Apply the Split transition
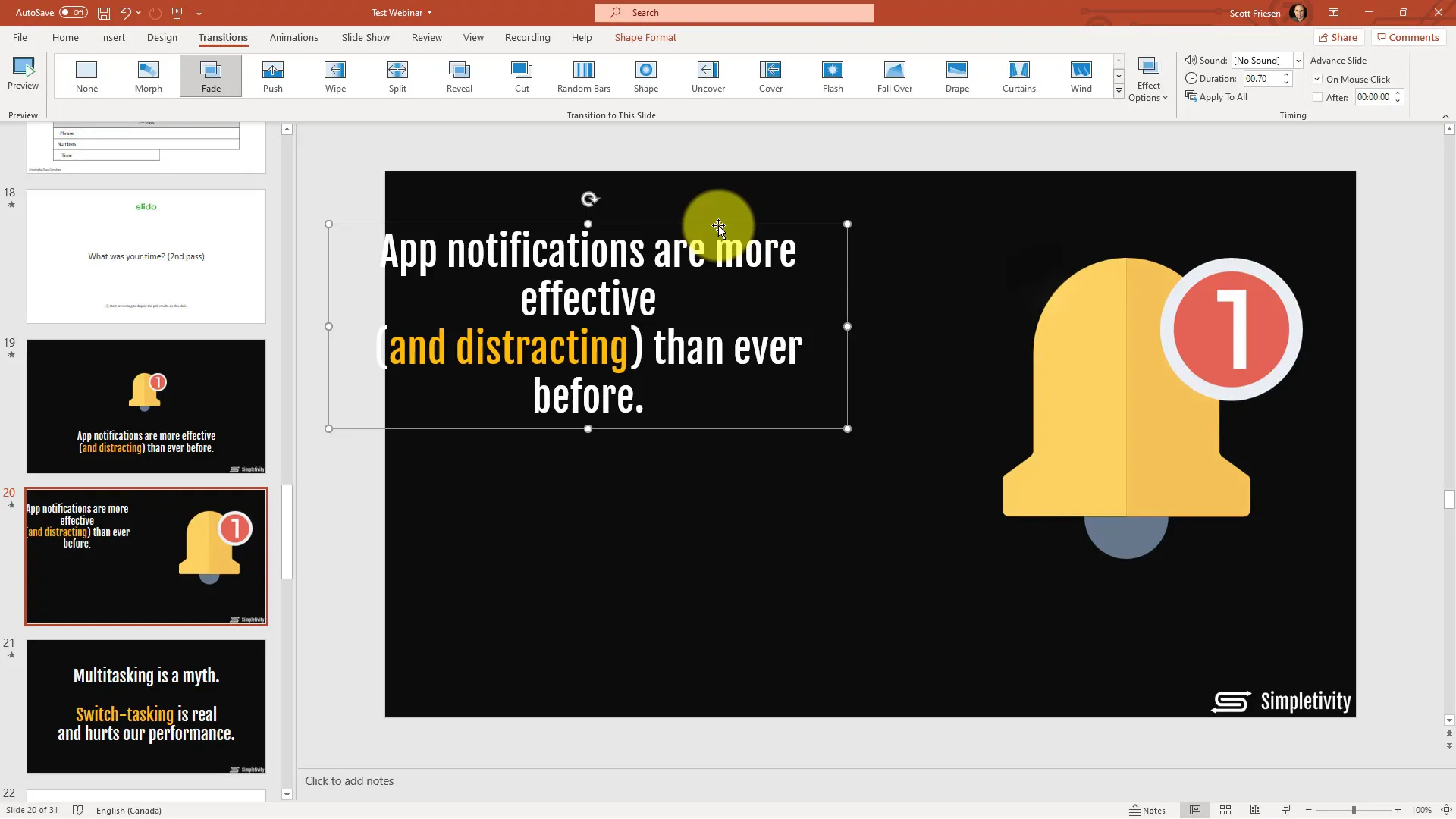1456x819 pixels. point(397,76)
